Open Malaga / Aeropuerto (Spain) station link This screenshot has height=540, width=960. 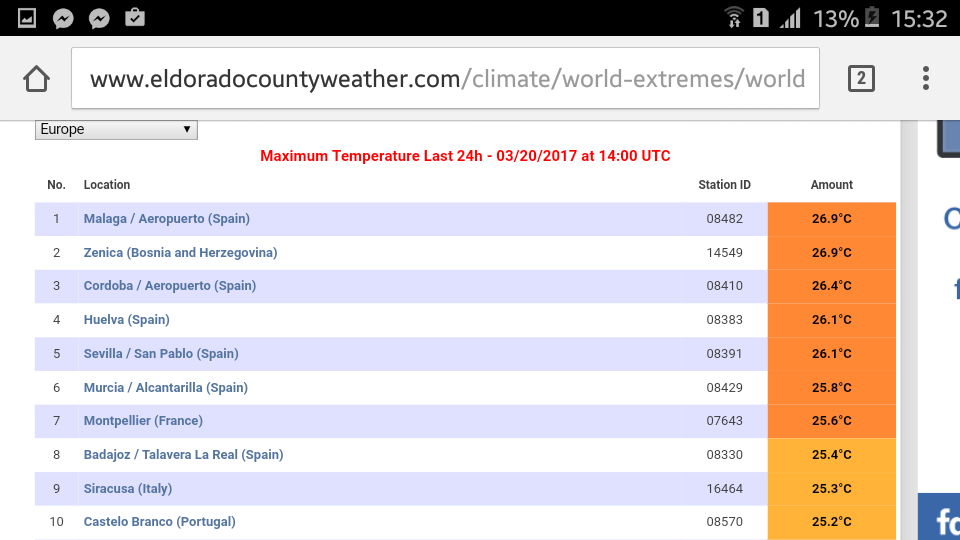click(x=166, y=219)
